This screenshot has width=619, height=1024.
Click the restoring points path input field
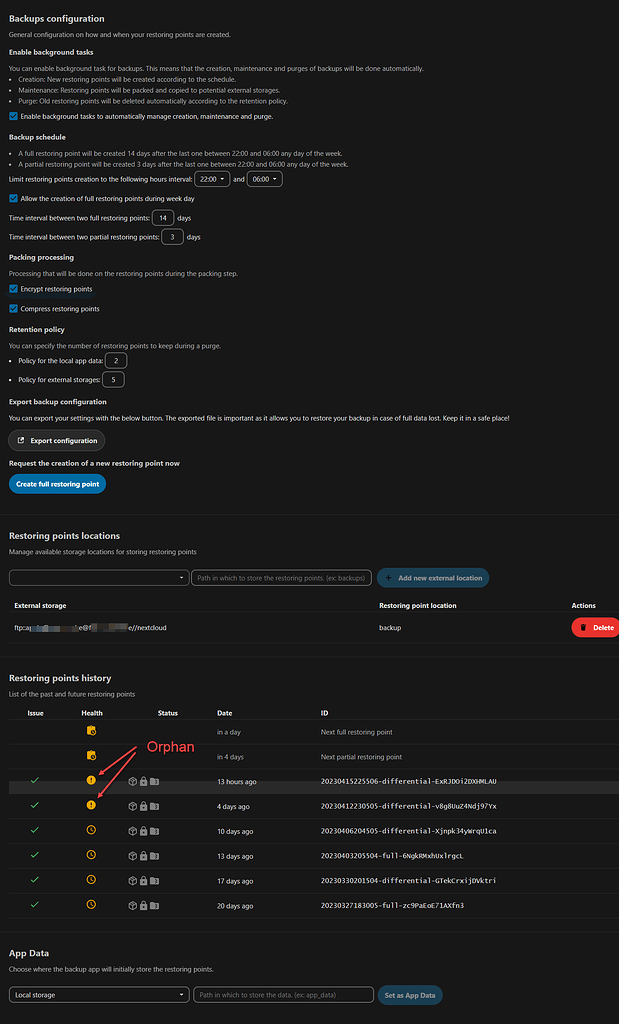[282, 577]
